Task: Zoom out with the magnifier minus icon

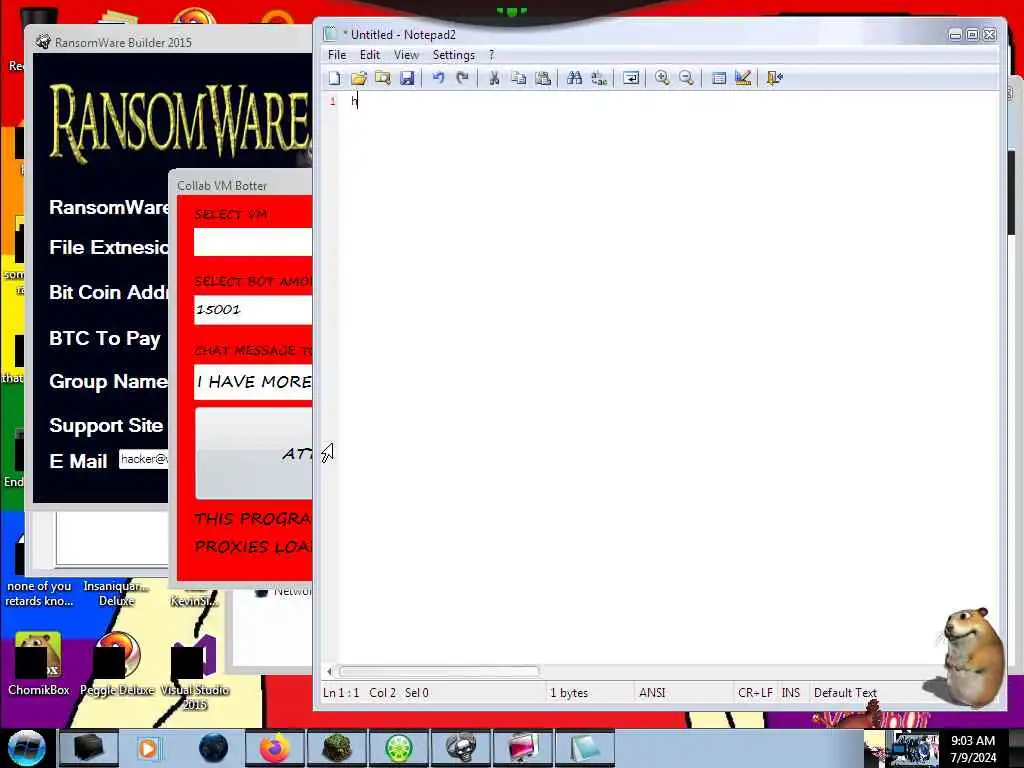Action: (x=686, y=78)
